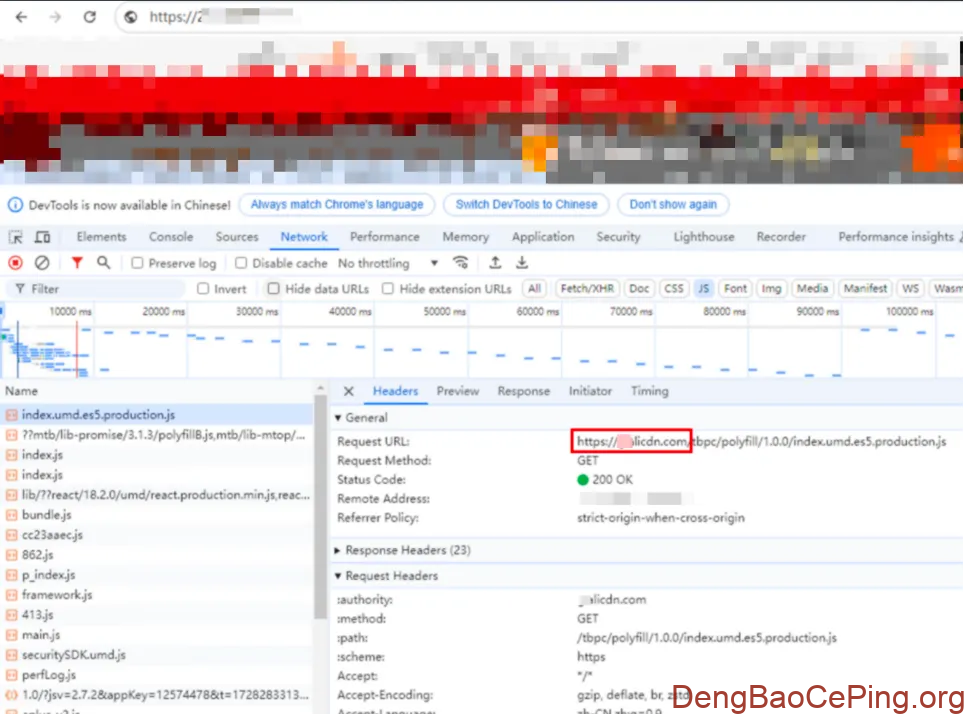The height and width of the screenshot is (714, 964).
Task: Click the export HAR download icon
Action: pyautogui.click(x=522, y=263)
